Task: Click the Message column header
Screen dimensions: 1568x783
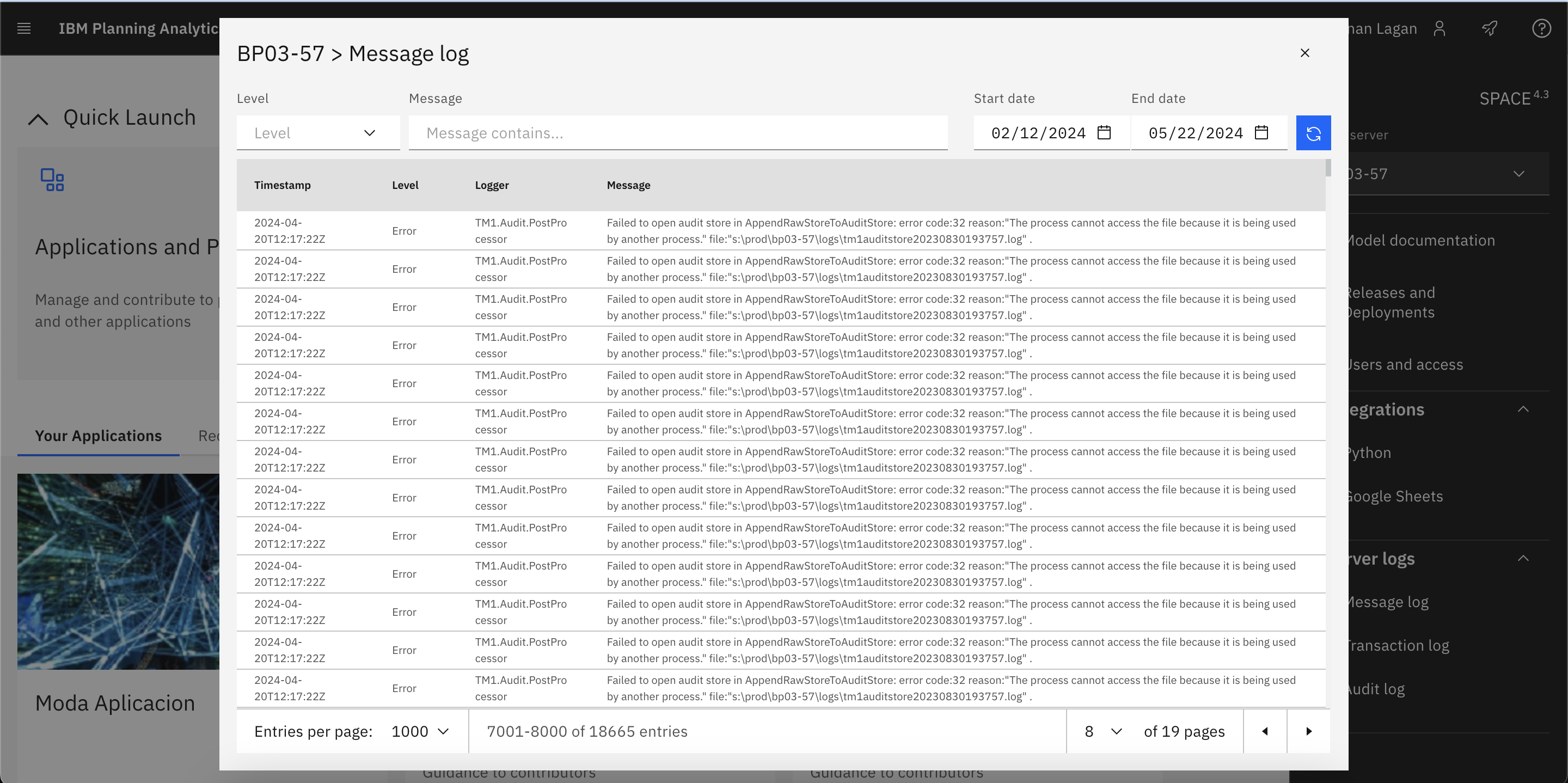Action: tap(628, 185)
